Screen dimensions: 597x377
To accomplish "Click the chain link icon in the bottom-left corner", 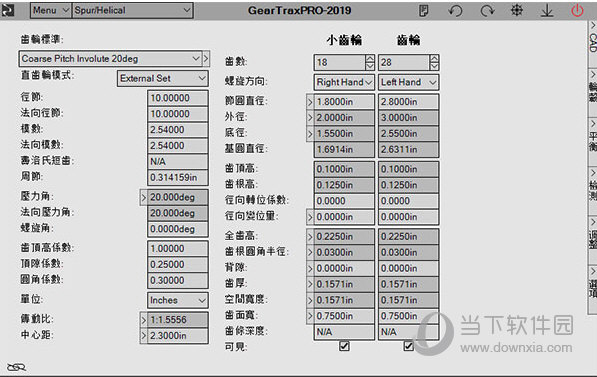I will click(x=16, y=367).
